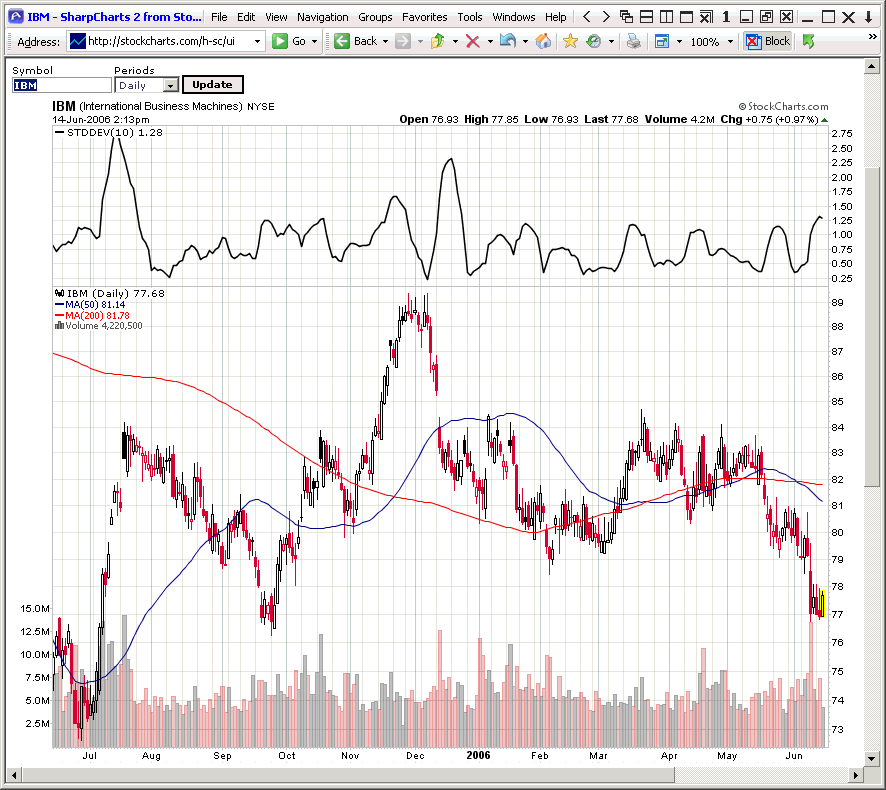Click the red X Stop icon
This screenshot has height=790, width=886.
point(472,41)
